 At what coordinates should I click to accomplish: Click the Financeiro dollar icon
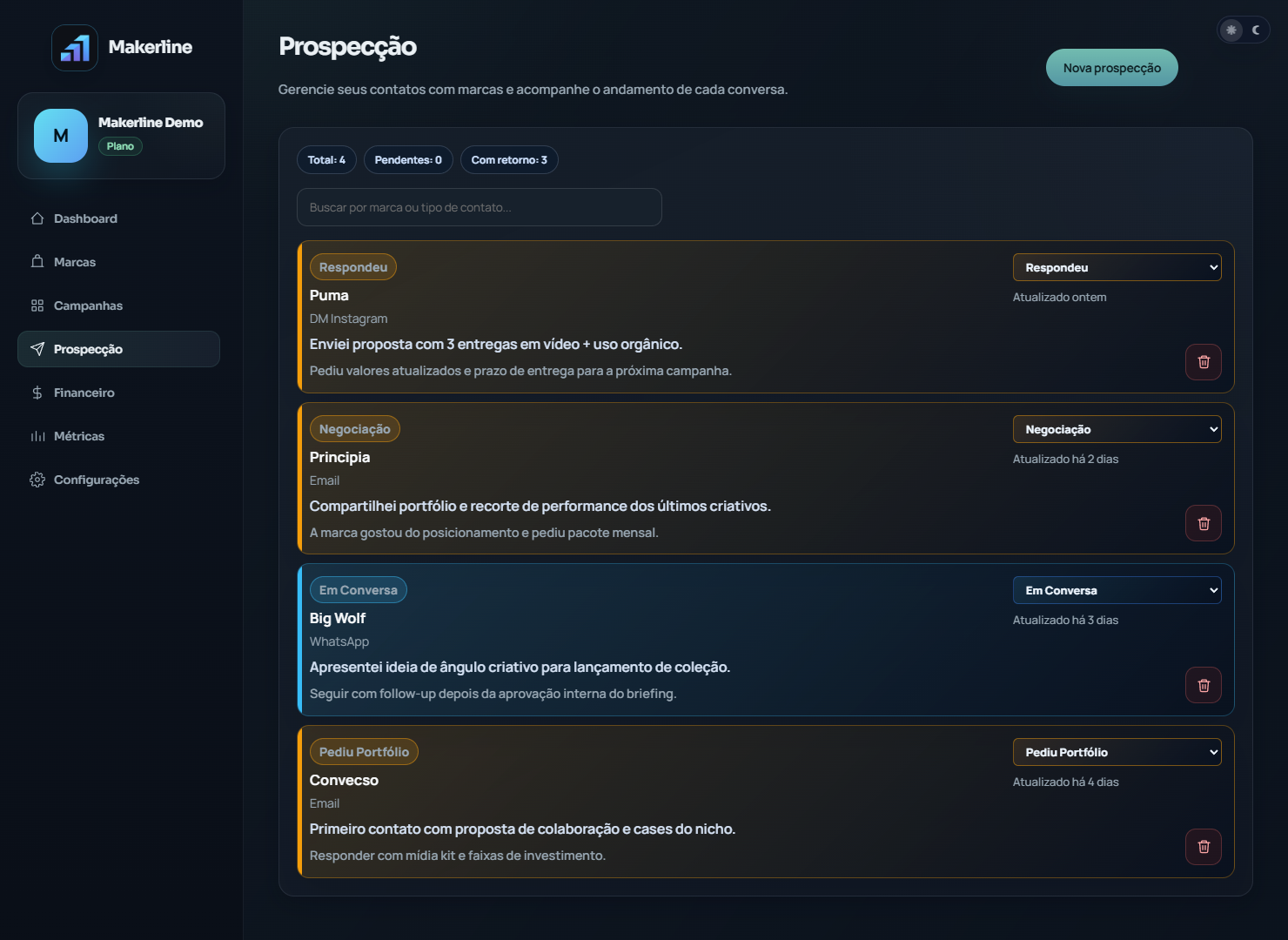point(37,393)
